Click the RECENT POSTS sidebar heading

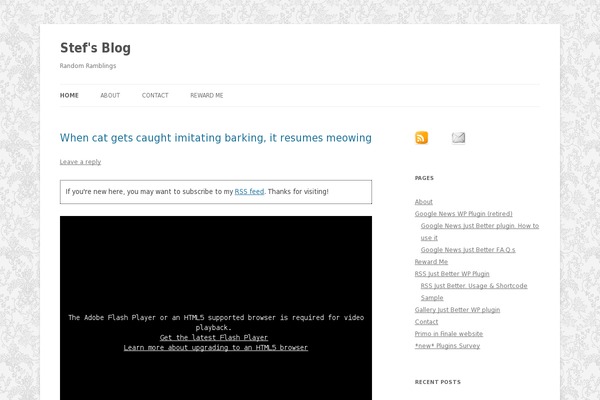click(x=438, y=382)
